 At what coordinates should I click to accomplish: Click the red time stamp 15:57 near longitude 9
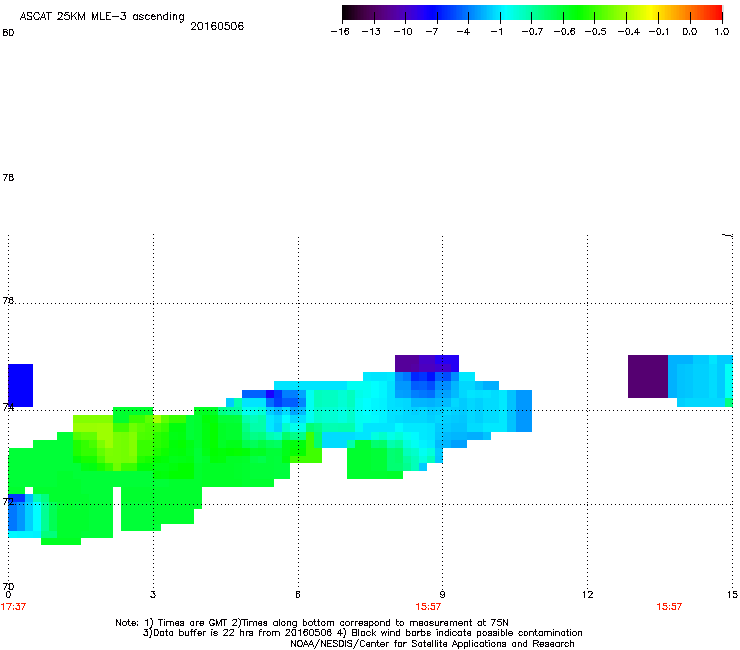[428, 607]
